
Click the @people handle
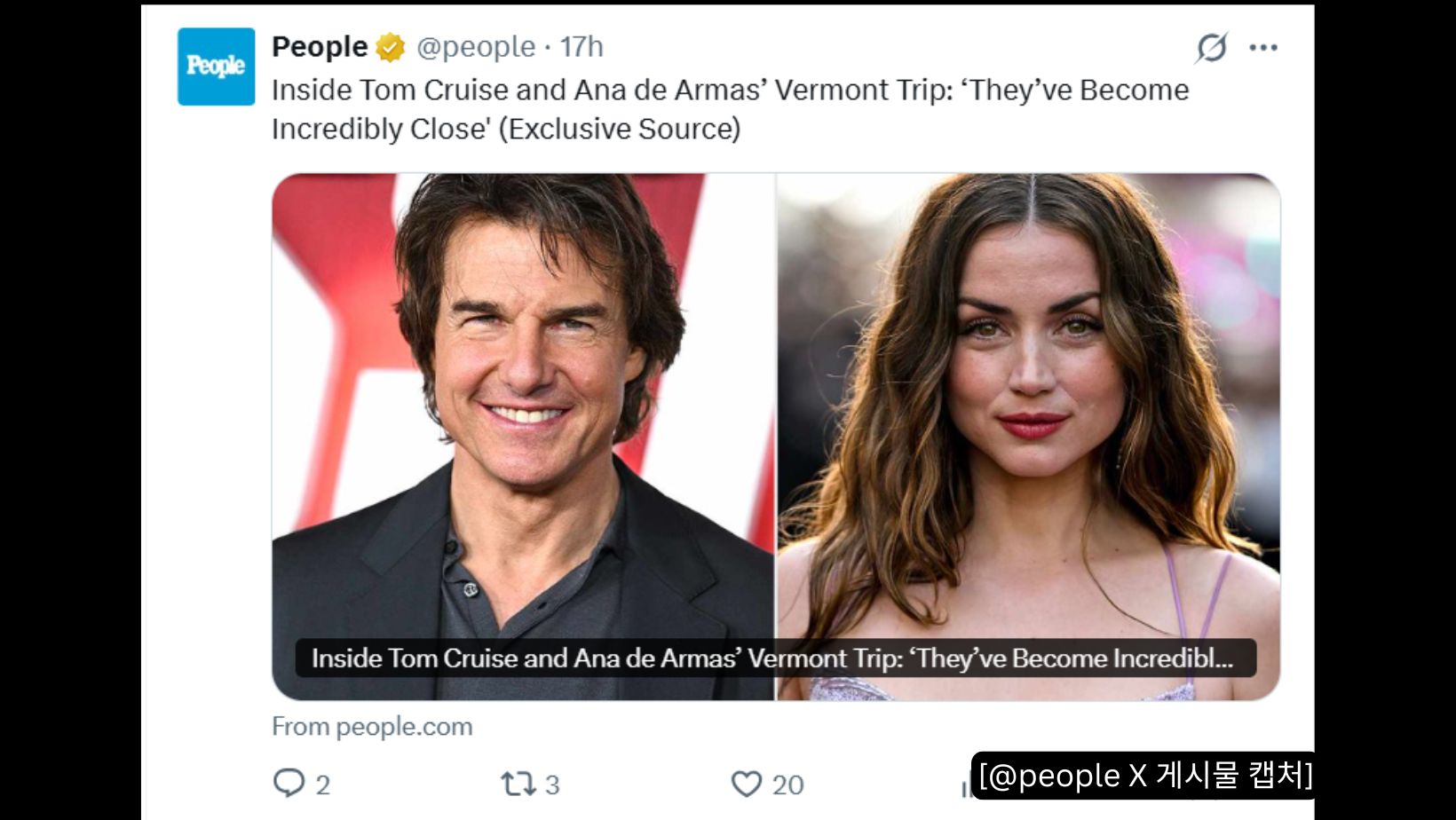click(x=476, y=46)
